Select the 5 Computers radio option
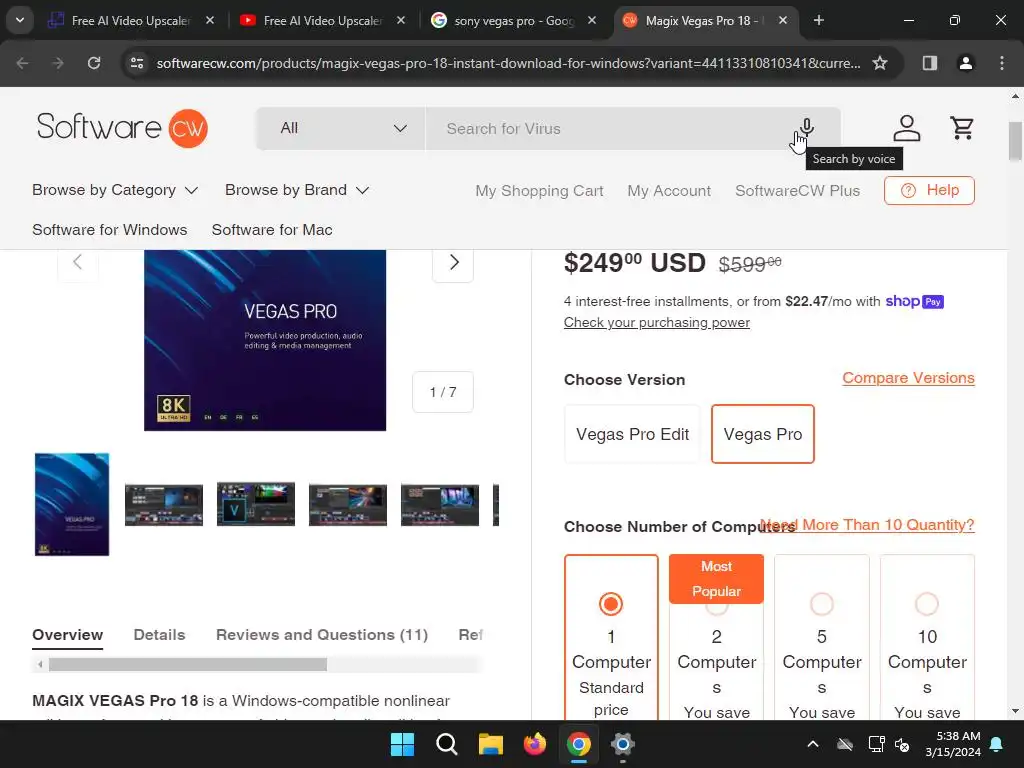The image size is (1024, 768). pyautogui.click(x=822, y=604)
